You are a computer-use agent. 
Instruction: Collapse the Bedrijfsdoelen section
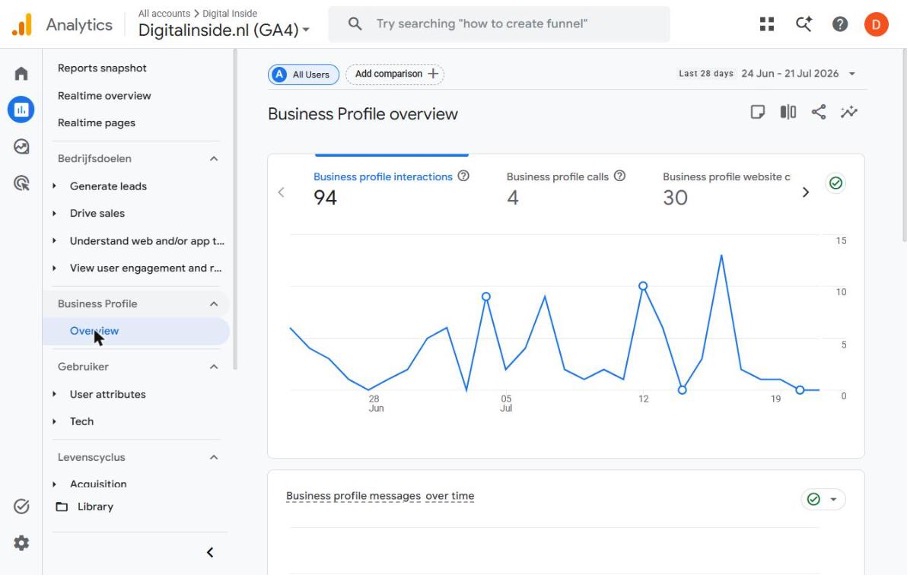click(x=214, y=159)
